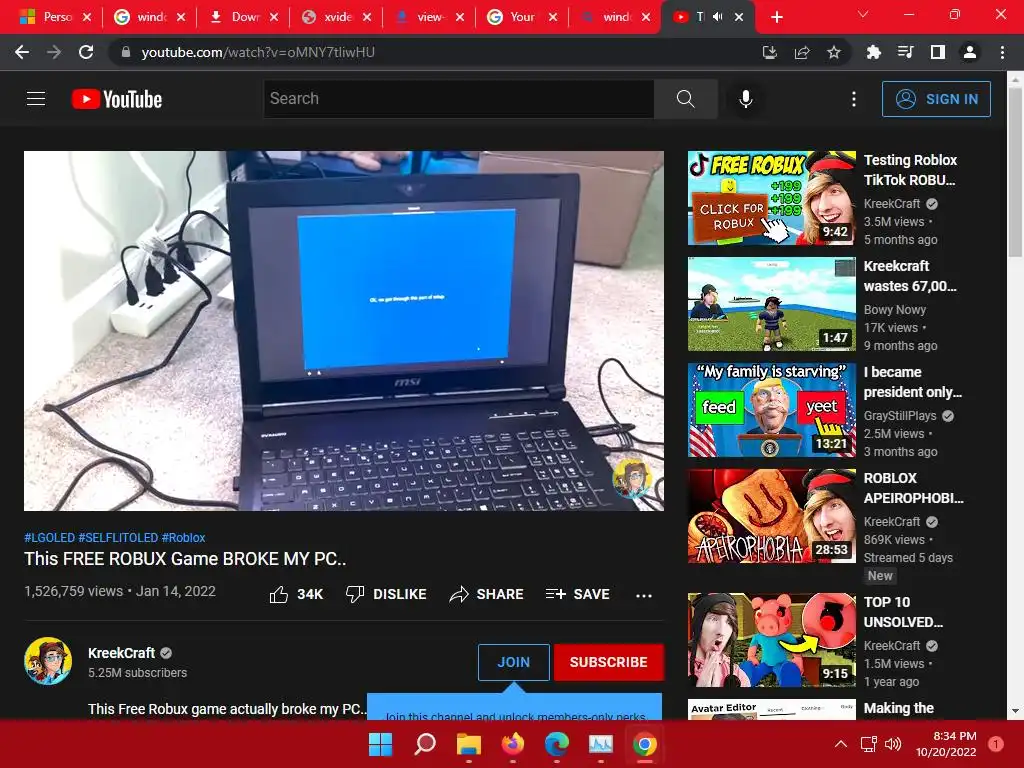Click the share page icon in address bar

pos(802,52)
